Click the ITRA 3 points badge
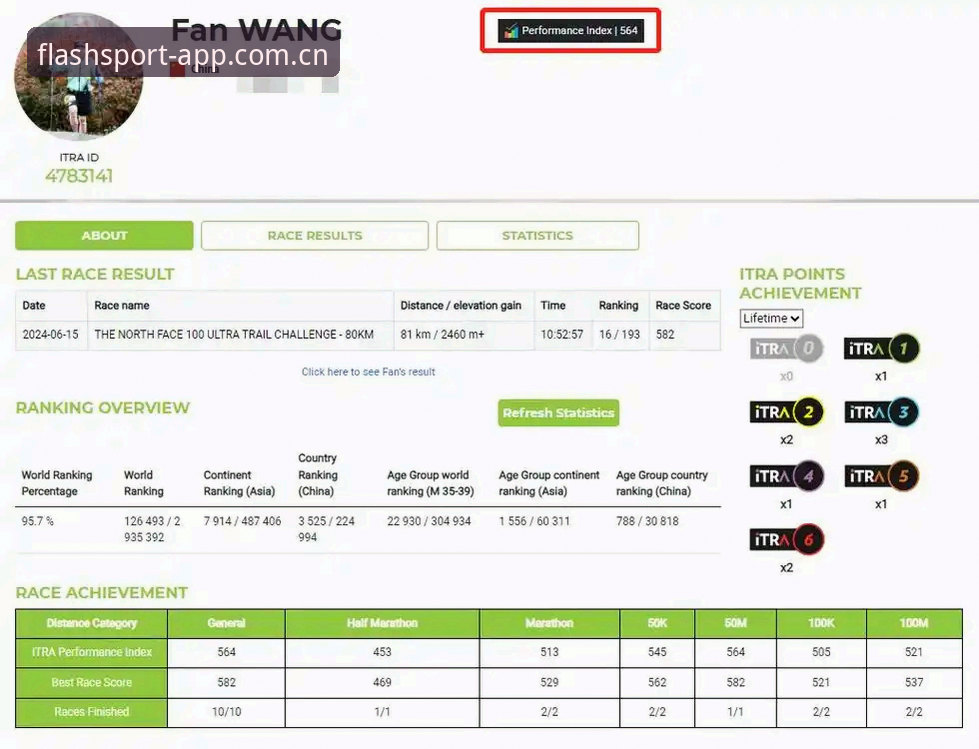979x749 pixels. [x=882, y=413]
